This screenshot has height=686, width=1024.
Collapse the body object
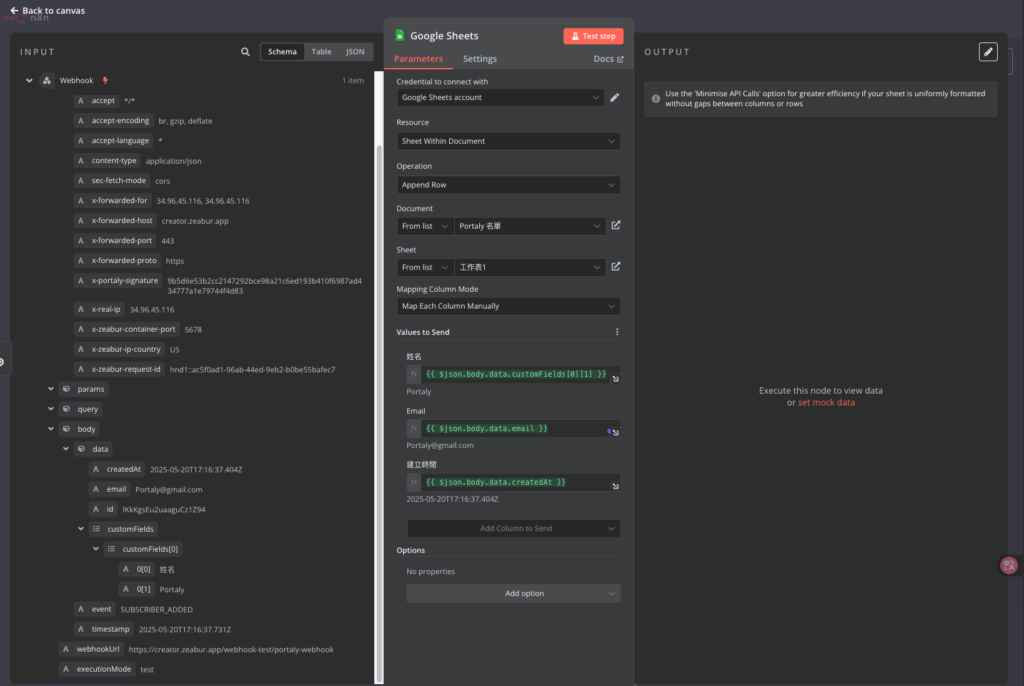(51, 429)
